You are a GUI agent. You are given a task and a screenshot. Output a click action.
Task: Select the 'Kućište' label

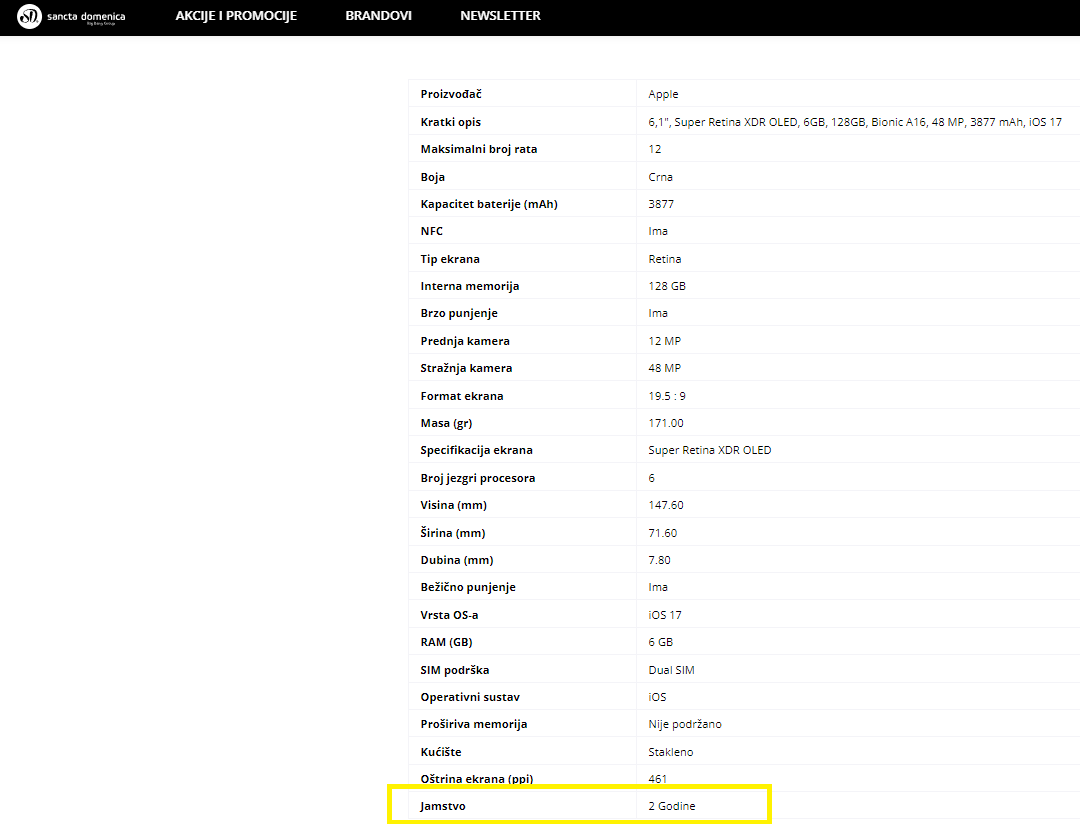tap(441, 752)
